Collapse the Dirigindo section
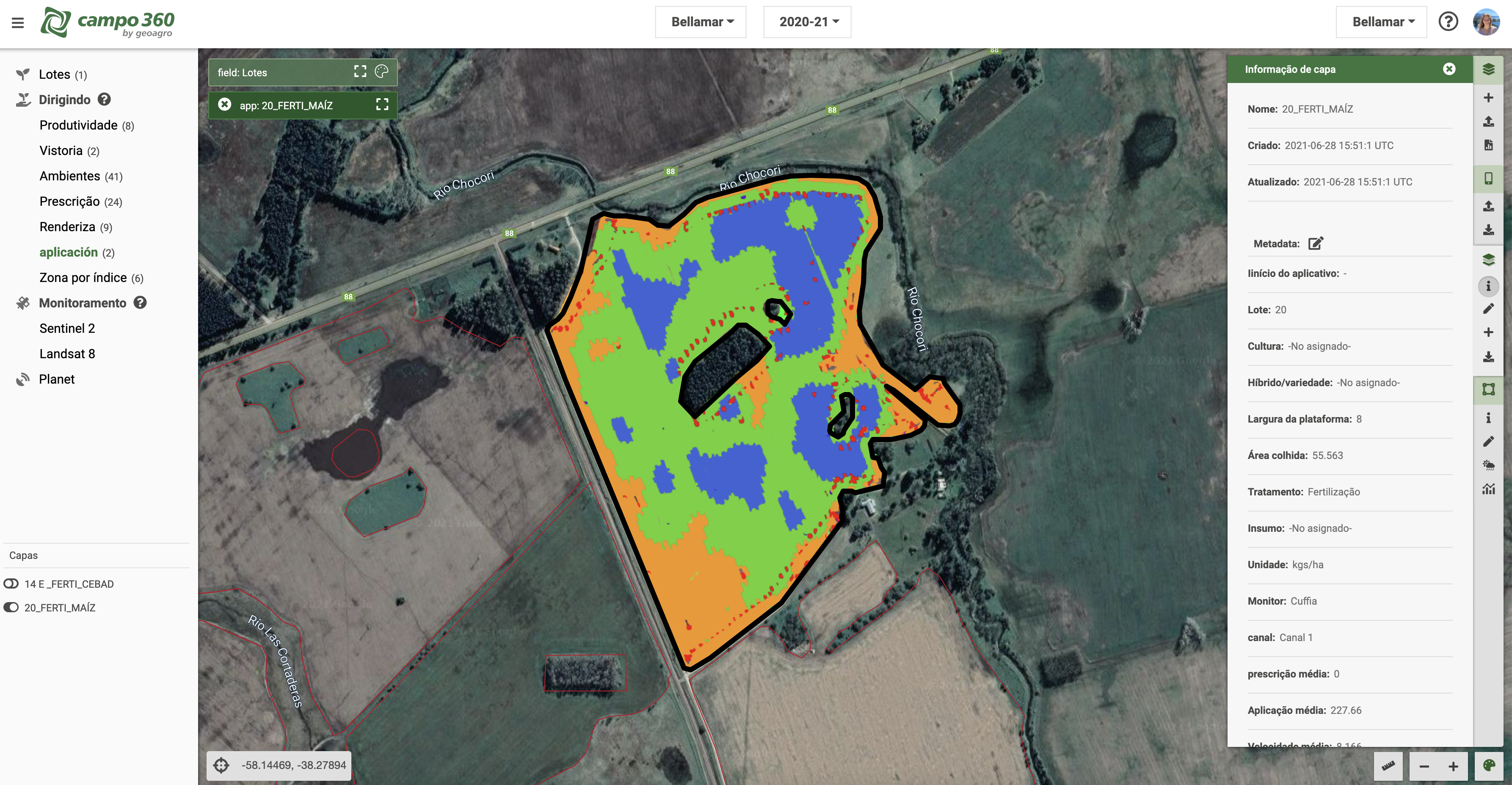Screen dimensions: 1512x785 pos(65,99)
